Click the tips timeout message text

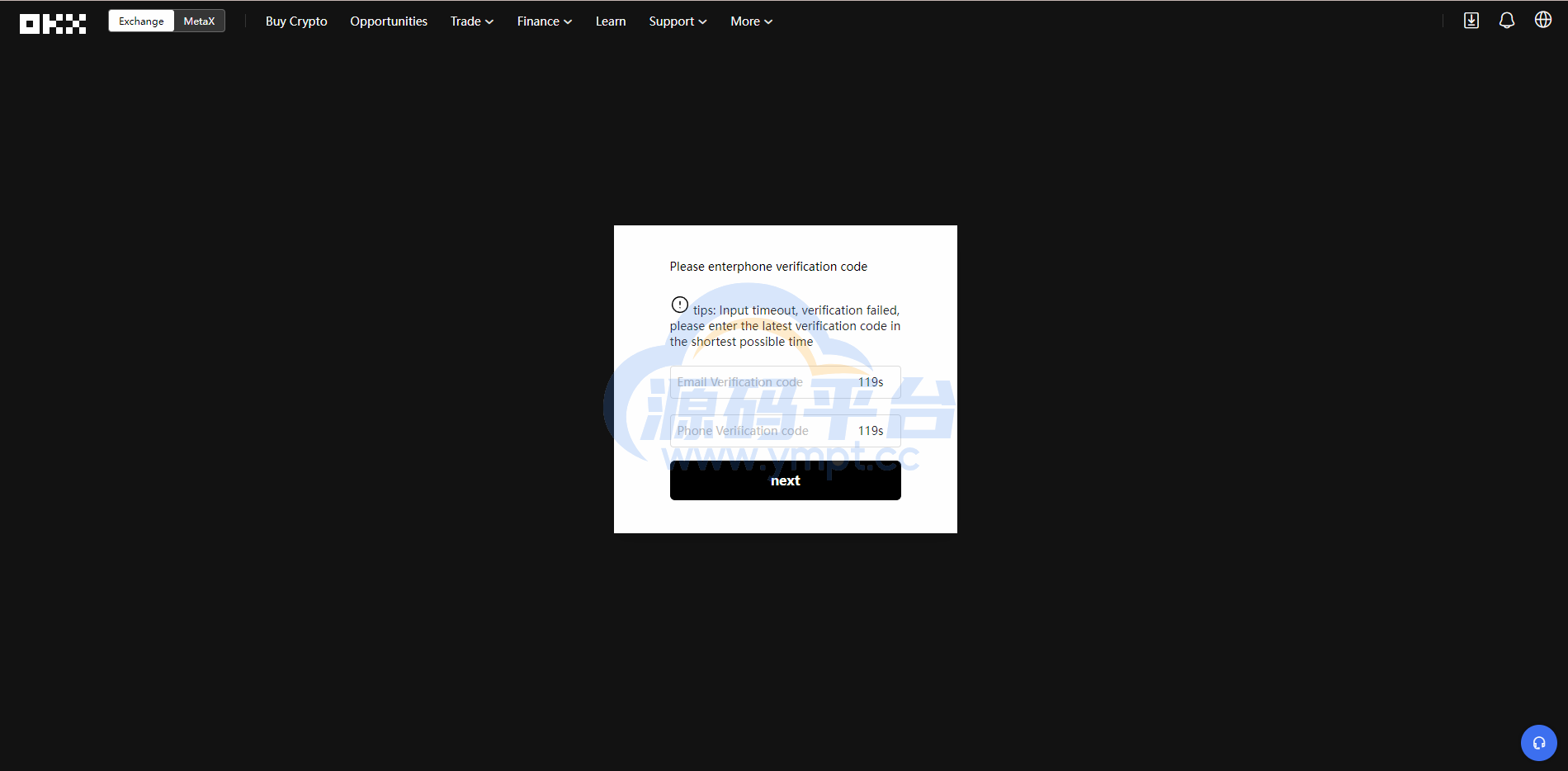(x=786, y=326)
